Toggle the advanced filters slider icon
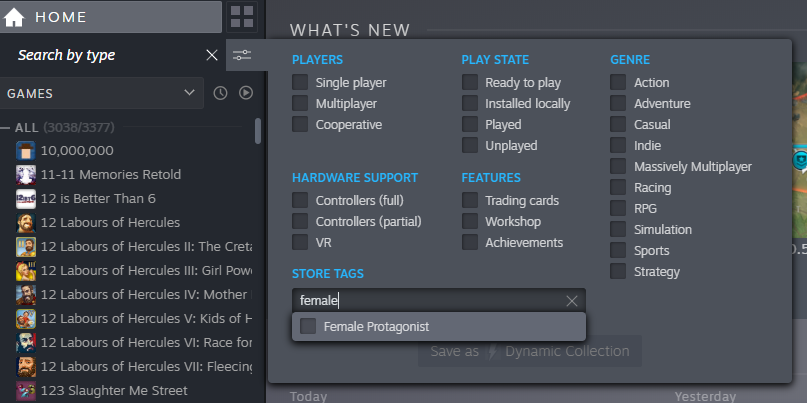Screen dimensions: 807x403 (x=242, y=55)
